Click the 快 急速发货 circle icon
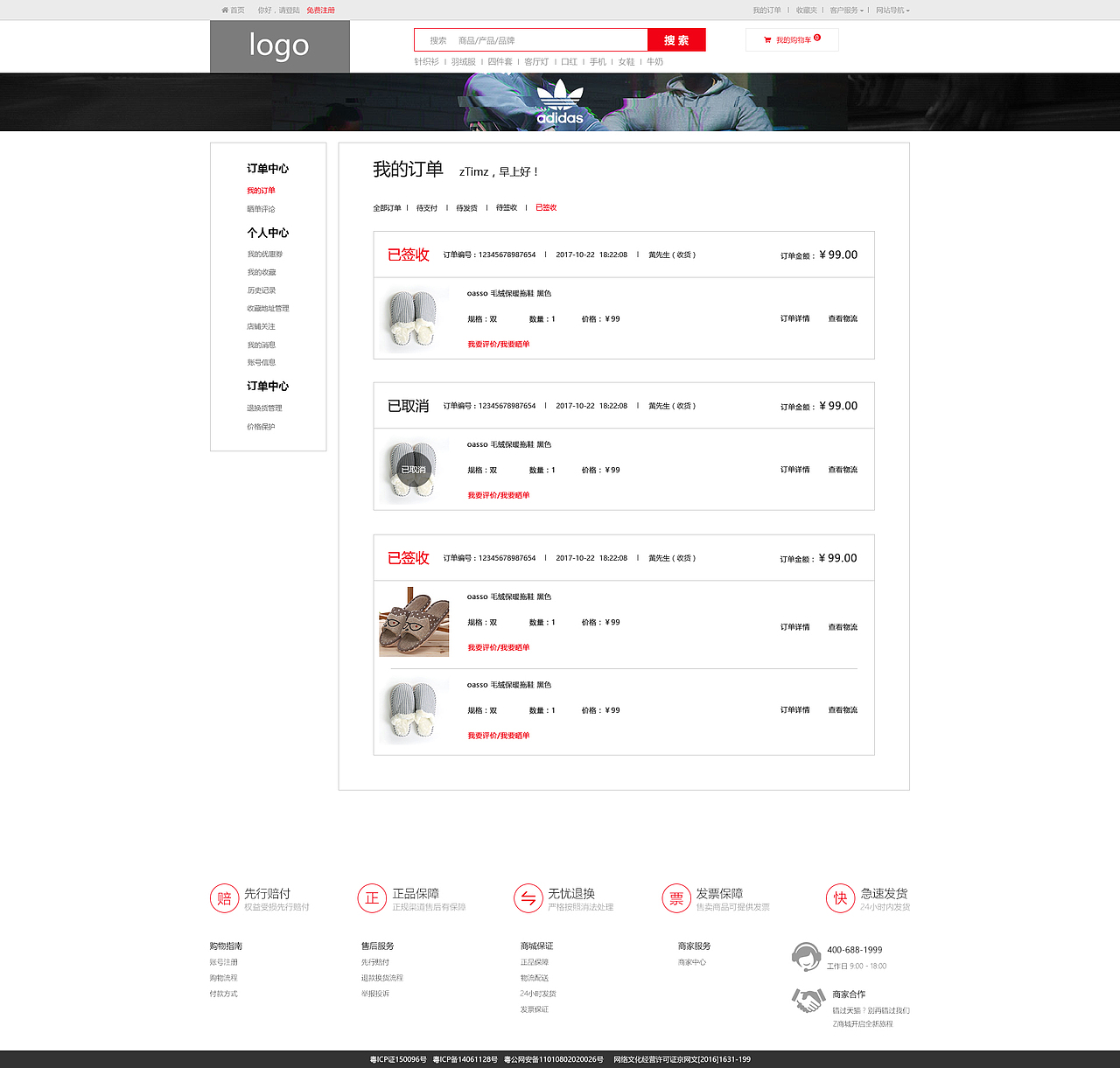The height and width of the screenshot is (1068, 1120). tap(840, 898)
